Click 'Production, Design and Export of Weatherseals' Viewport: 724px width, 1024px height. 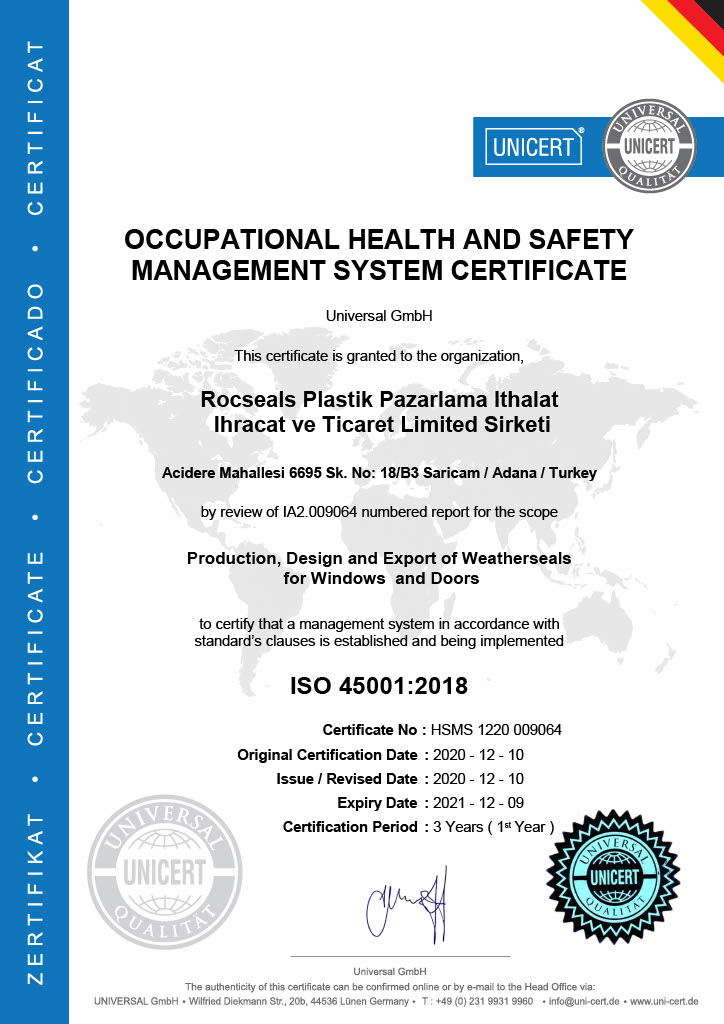pyautogui.click(x=379, y=558)
